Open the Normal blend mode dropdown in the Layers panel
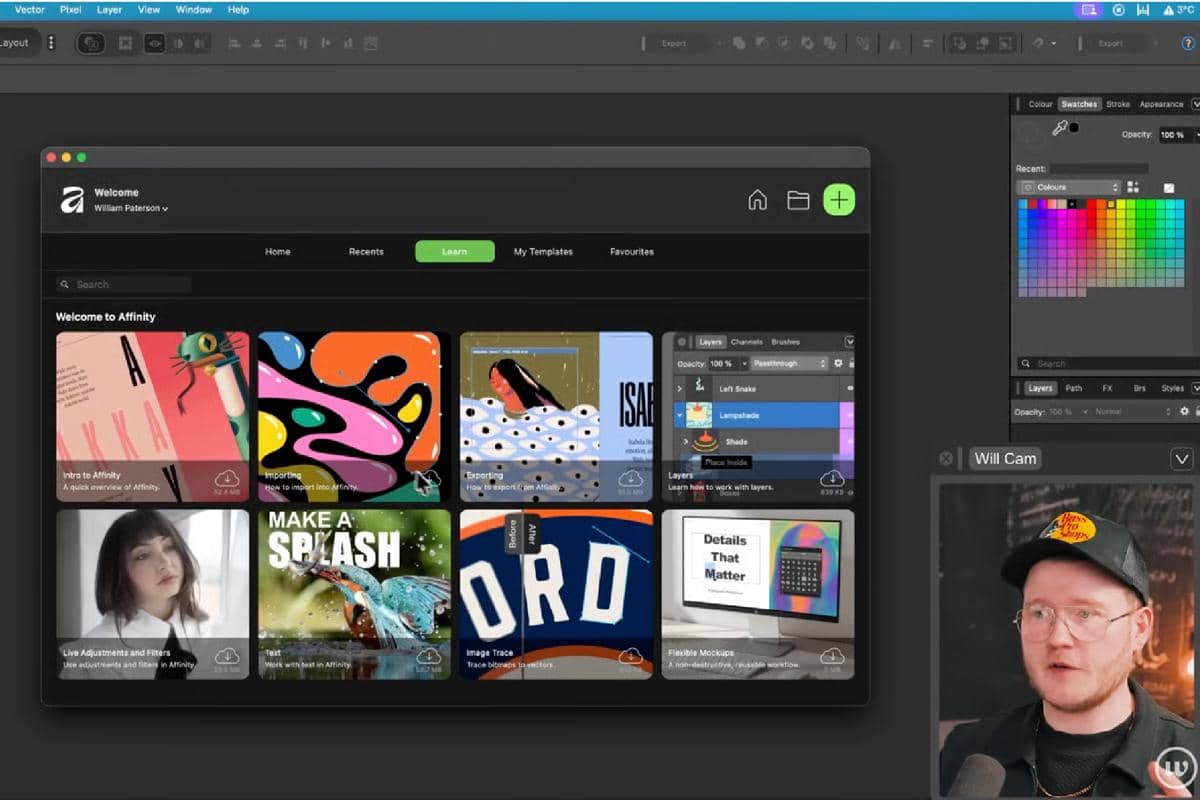The image size is (1200, 800). (1131, 411)
